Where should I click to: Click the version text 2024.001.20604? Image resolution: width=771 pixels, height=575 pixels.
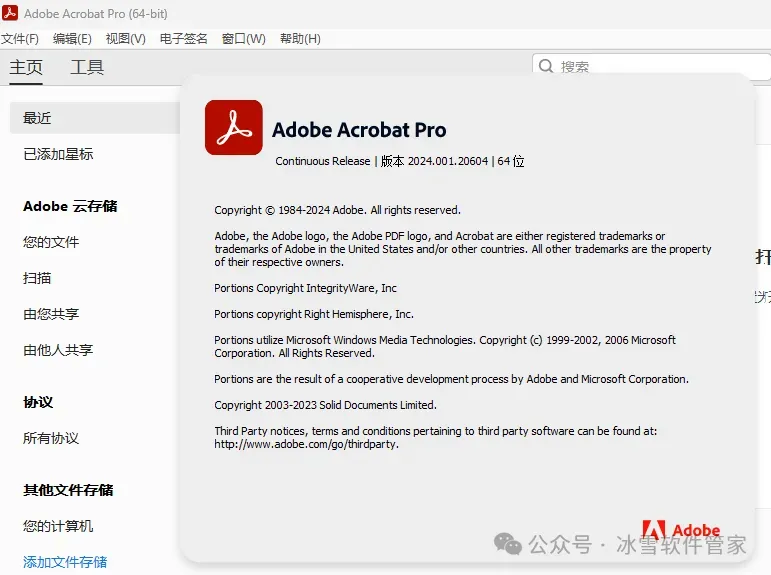(448, 161)
